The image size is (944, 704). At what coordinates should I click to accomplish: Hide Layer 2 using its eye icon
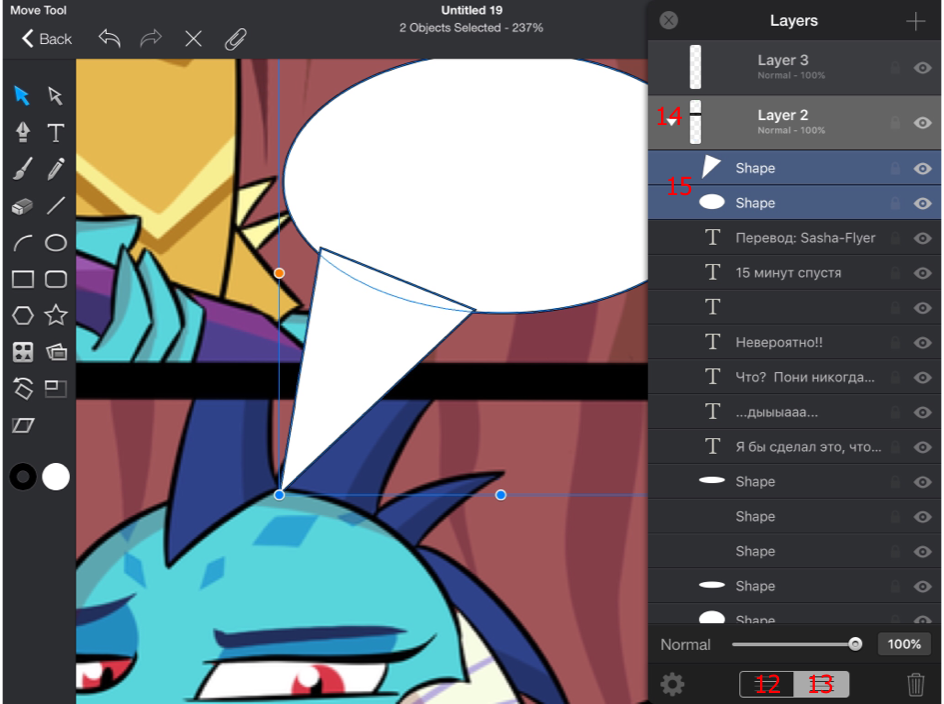point(922,123)
